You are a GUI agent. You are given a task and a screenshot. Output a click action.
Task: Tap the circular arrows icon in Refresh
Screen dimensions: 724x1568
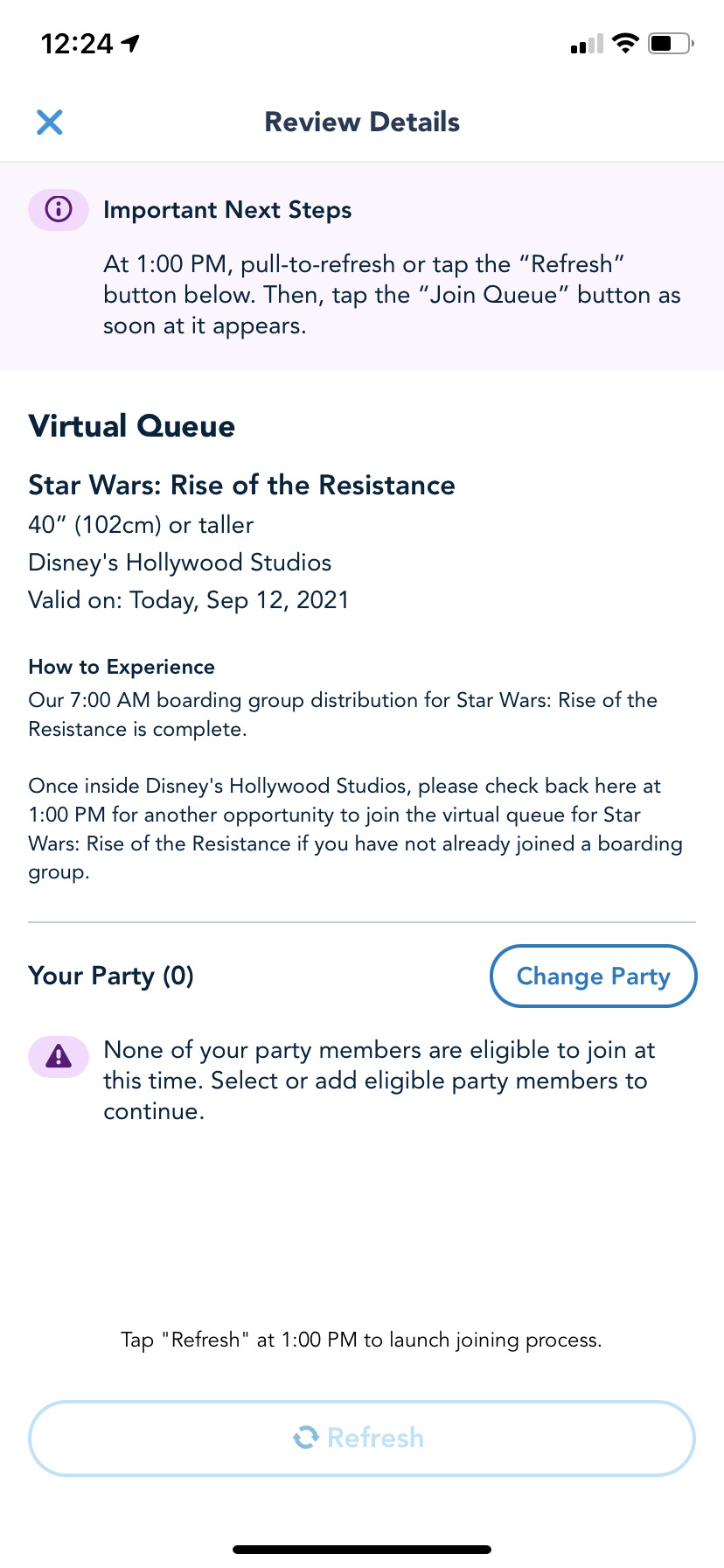tap(306, 1438)
